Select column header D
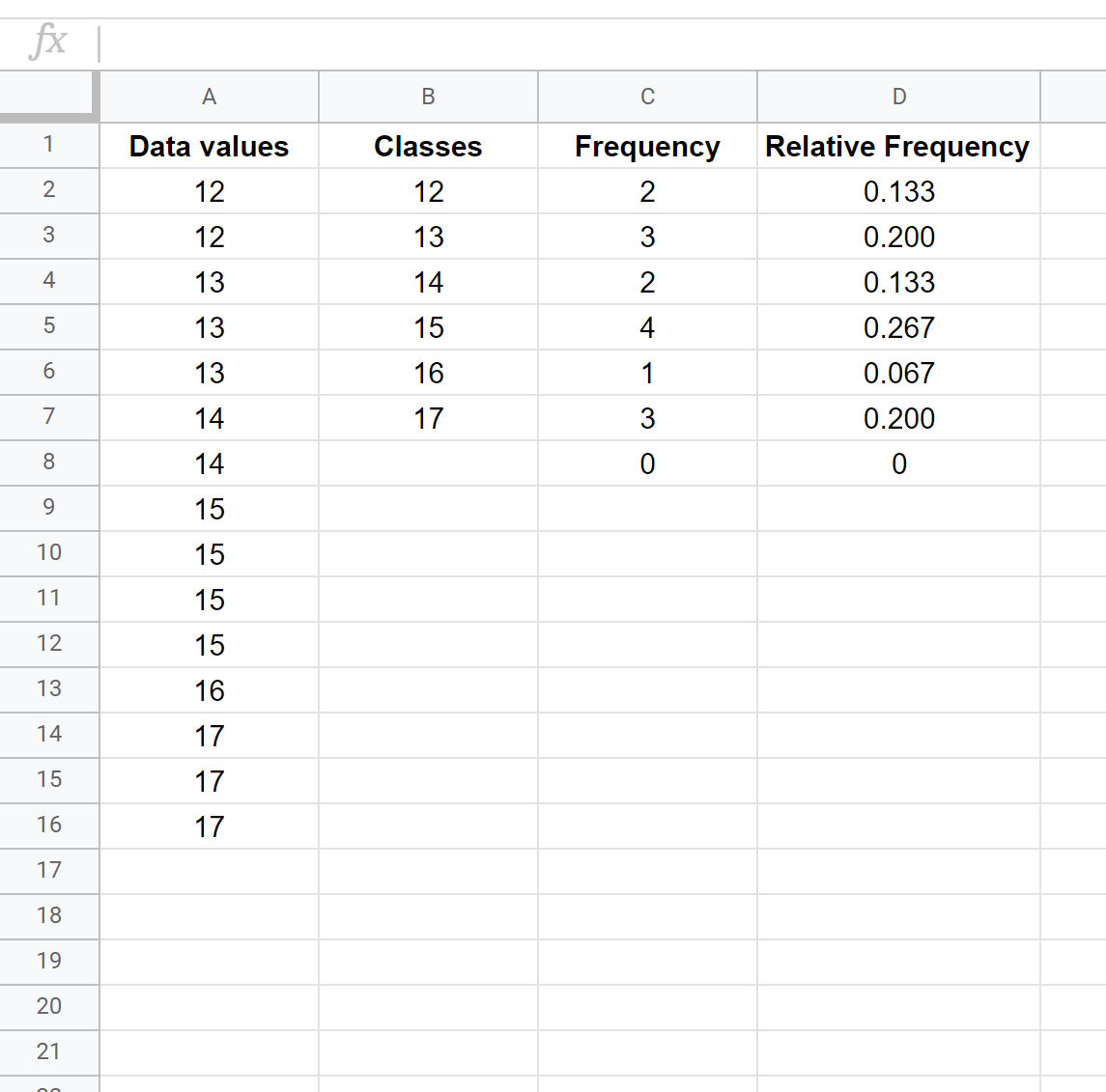 (x=898, y=97)
